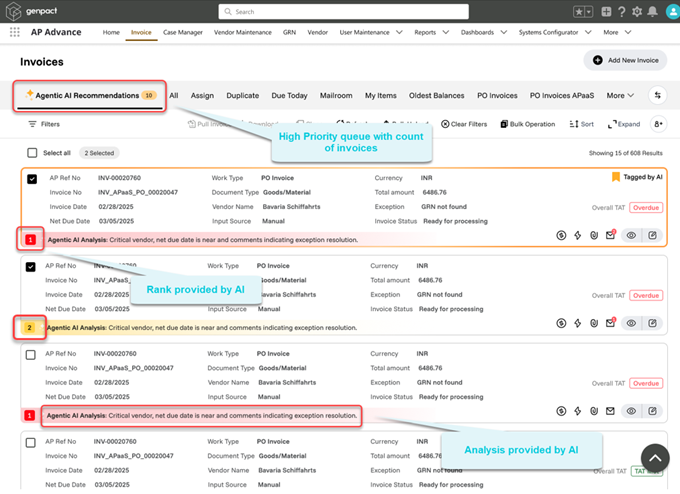The height and width of the screenshot is (494, 680).
Task: Switch to the Oldest Balances tab
Action: point(436,95)
